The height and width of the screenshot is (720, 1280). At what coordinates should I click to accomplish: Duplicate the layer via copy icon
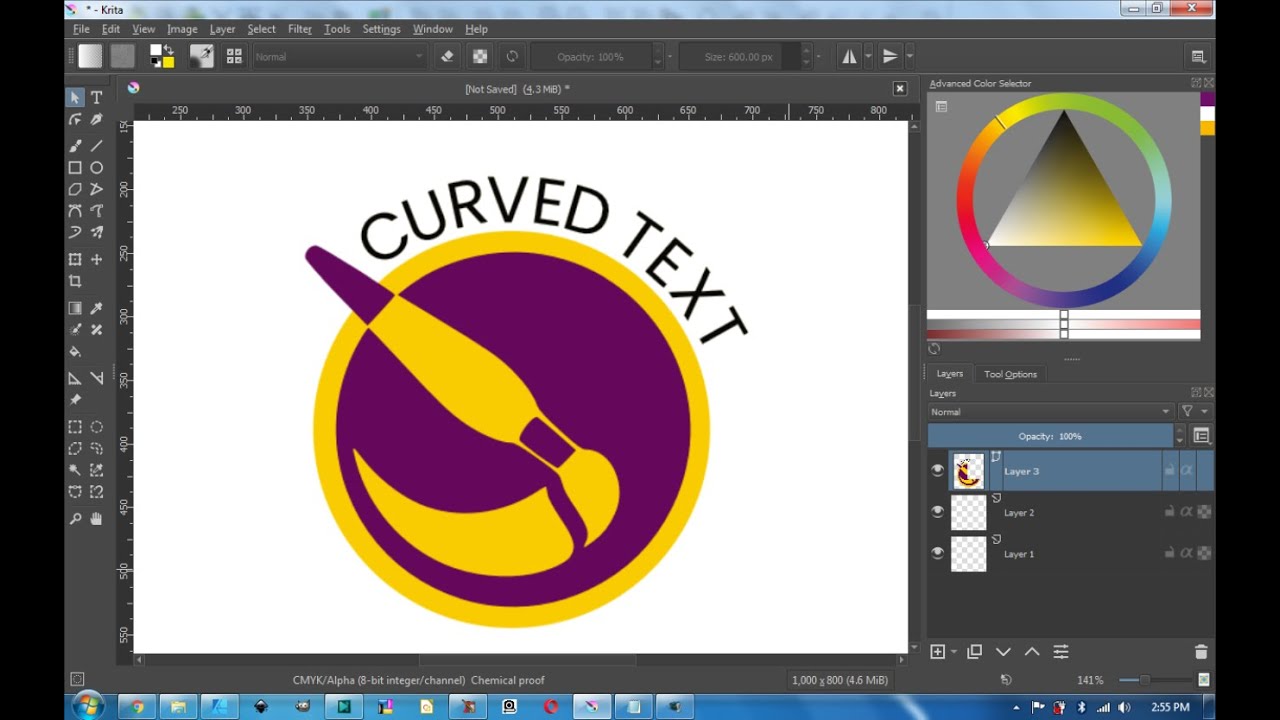point(974,652)
